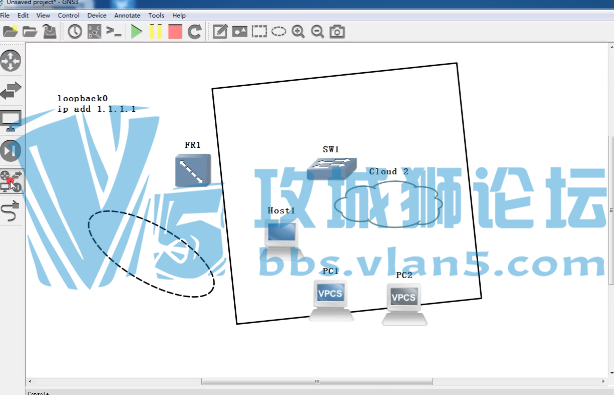Select the Add a link cable tool
The image size is (614, 395).
(x=11, y=211)
